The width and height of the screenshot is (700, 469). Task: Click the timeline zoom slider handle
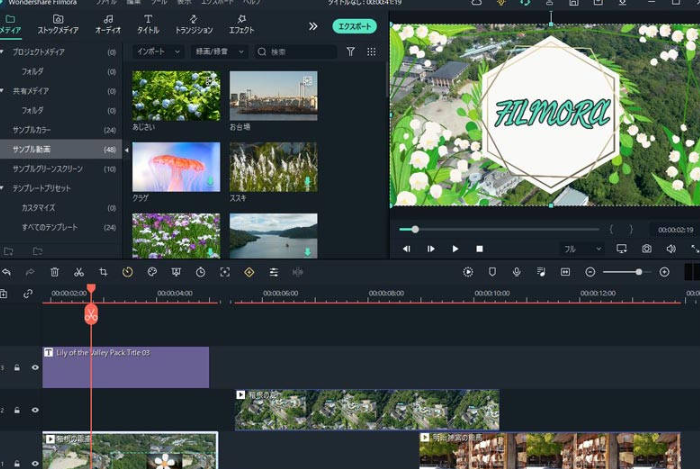[x=639, y=272]
